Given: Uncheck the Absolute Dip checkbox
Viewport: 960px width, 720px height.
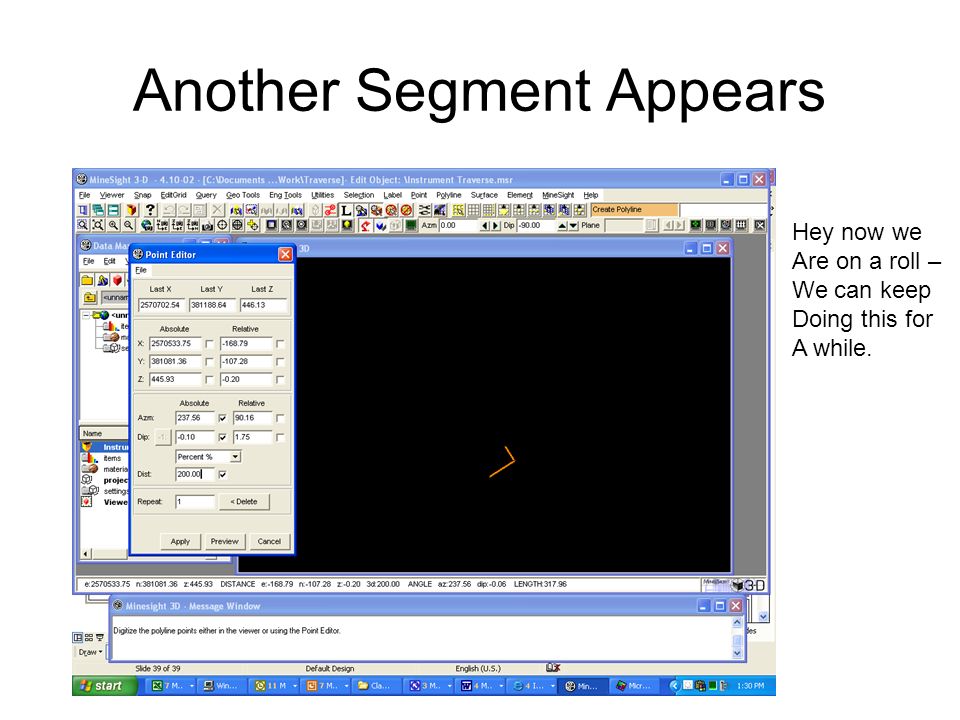Looking at the screenshot, I should tap(222, 437).
